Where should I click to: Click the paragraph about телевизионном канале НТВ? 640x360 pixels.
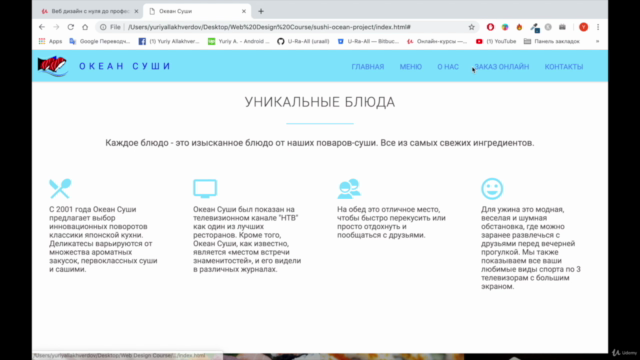[247, 239]
